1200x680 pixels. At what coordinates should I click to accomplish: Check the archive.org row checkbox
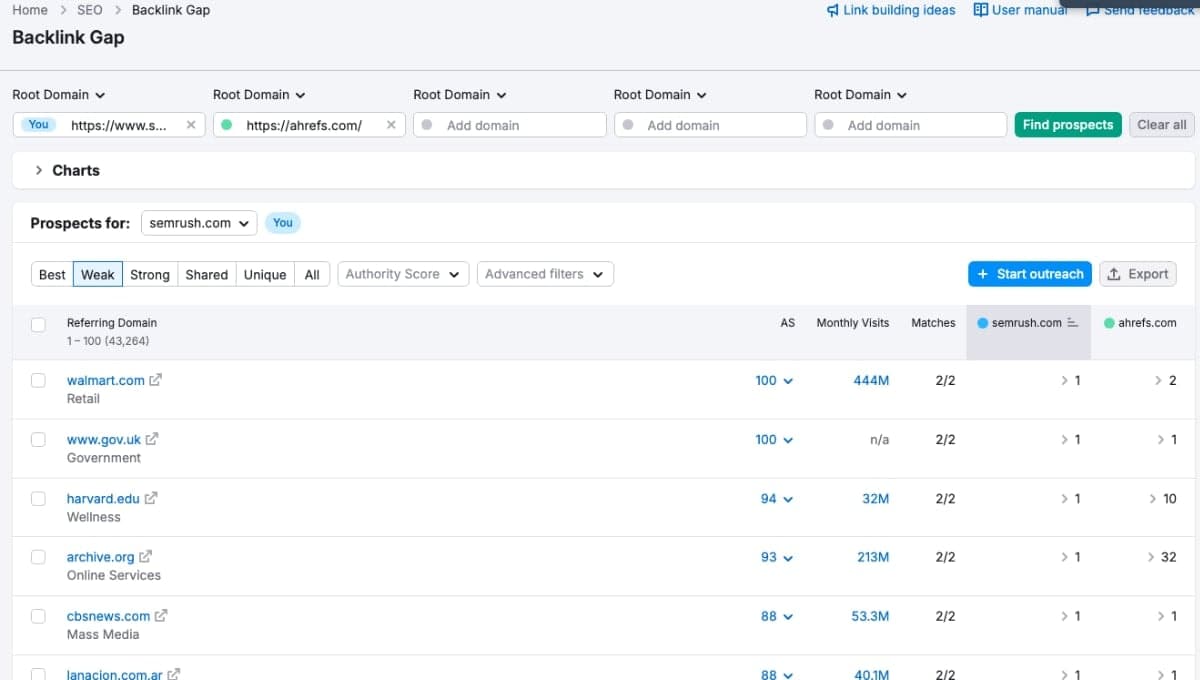38,557
